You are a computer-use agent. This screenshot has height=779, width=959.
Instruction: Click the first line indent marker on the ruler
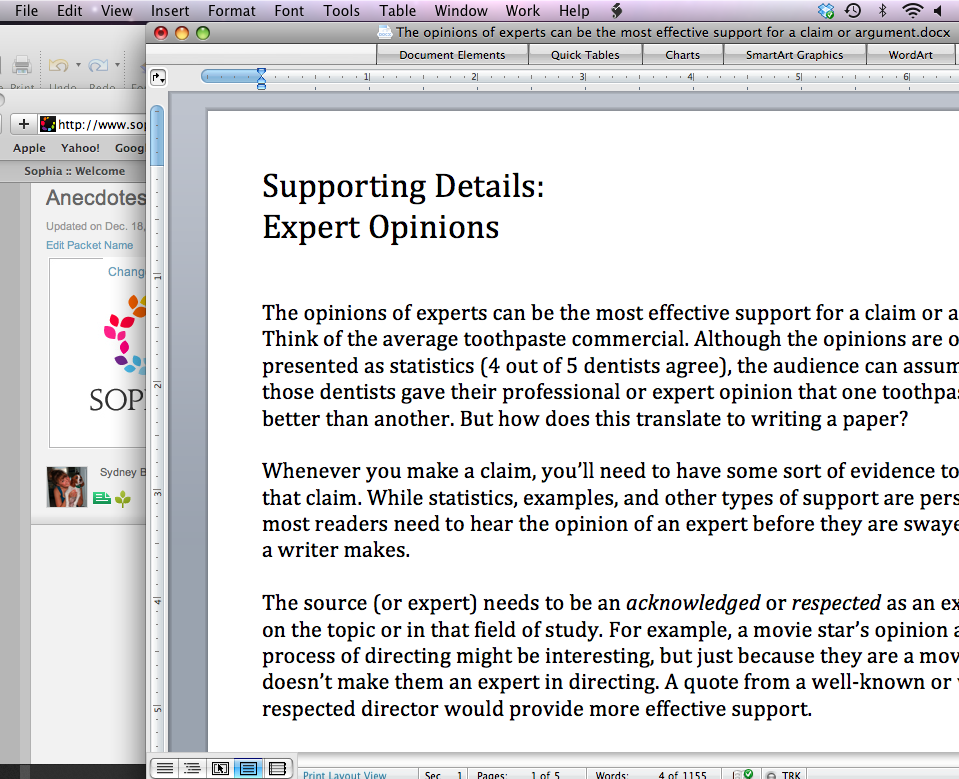261,73
